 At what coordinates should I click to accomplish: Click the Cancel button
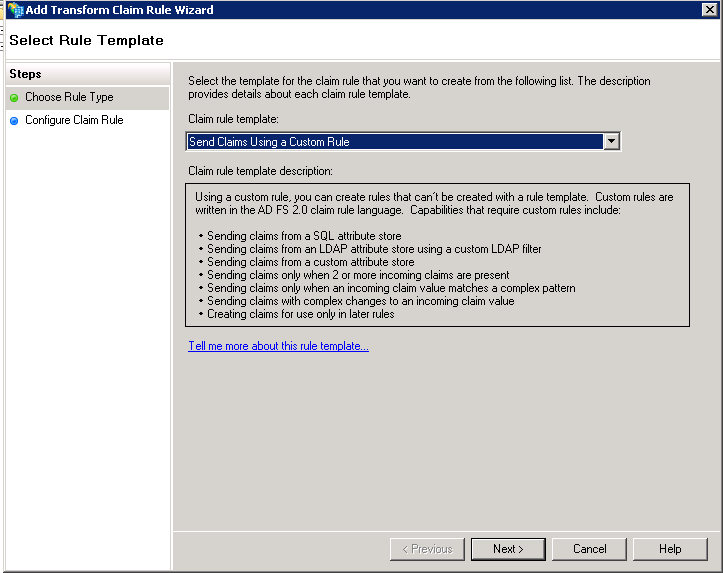coord(589,549)
